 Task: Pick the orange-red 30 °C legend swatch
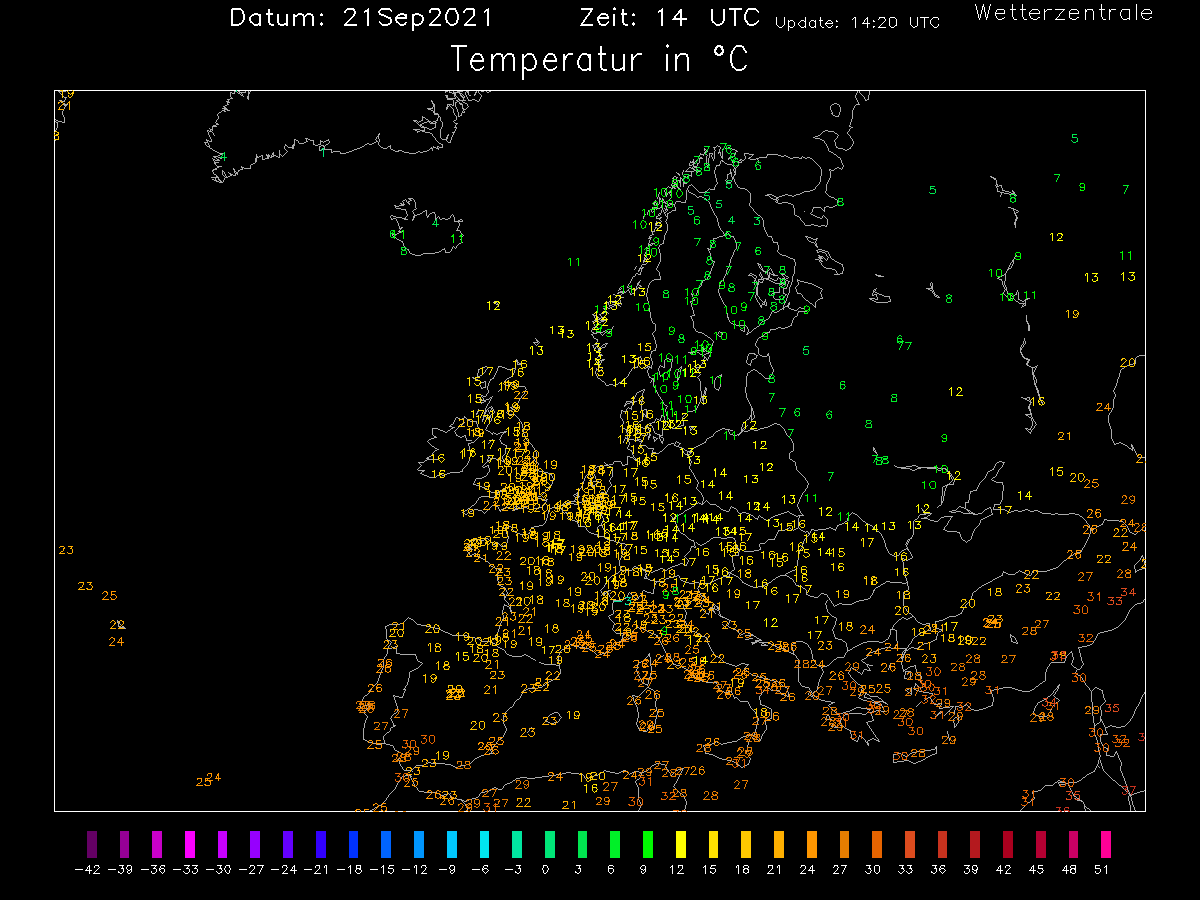[x=877, y=842]
